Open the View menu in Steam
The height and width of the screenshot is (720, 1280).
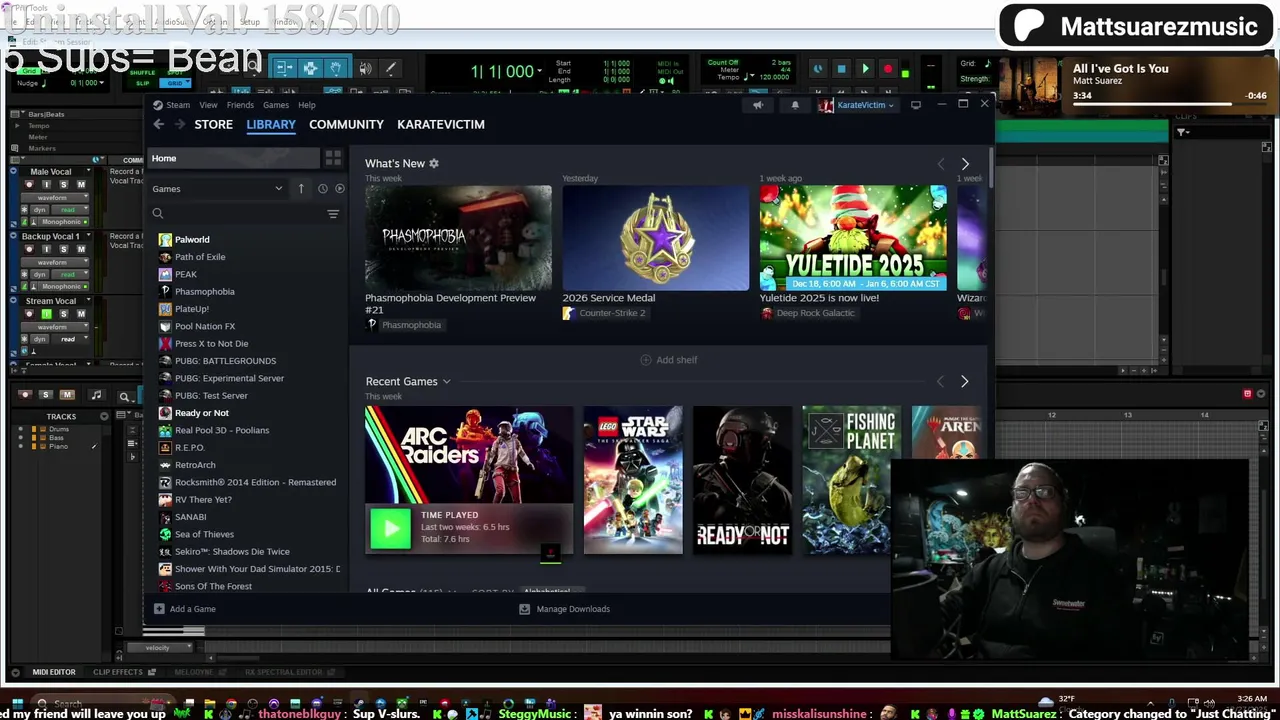pos(208,105)
